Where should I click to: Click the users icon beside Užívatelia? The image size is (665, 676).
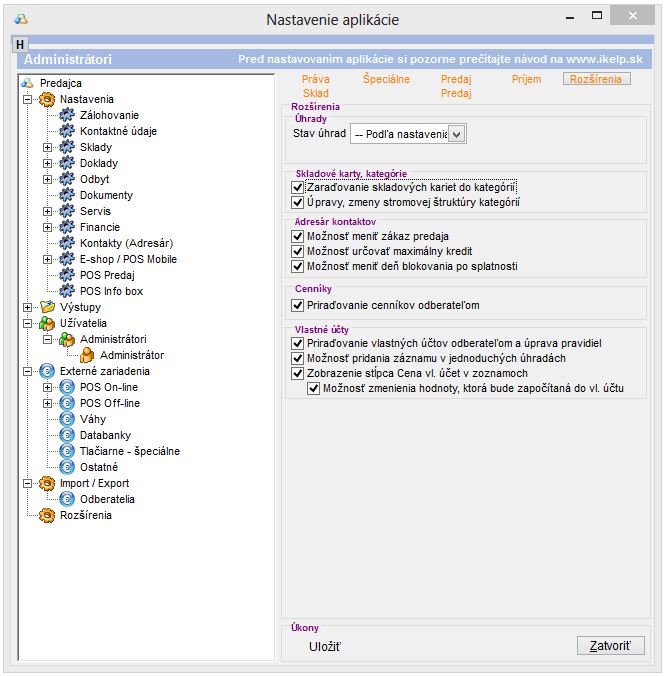pyautogui.click(x=46, y=323)
